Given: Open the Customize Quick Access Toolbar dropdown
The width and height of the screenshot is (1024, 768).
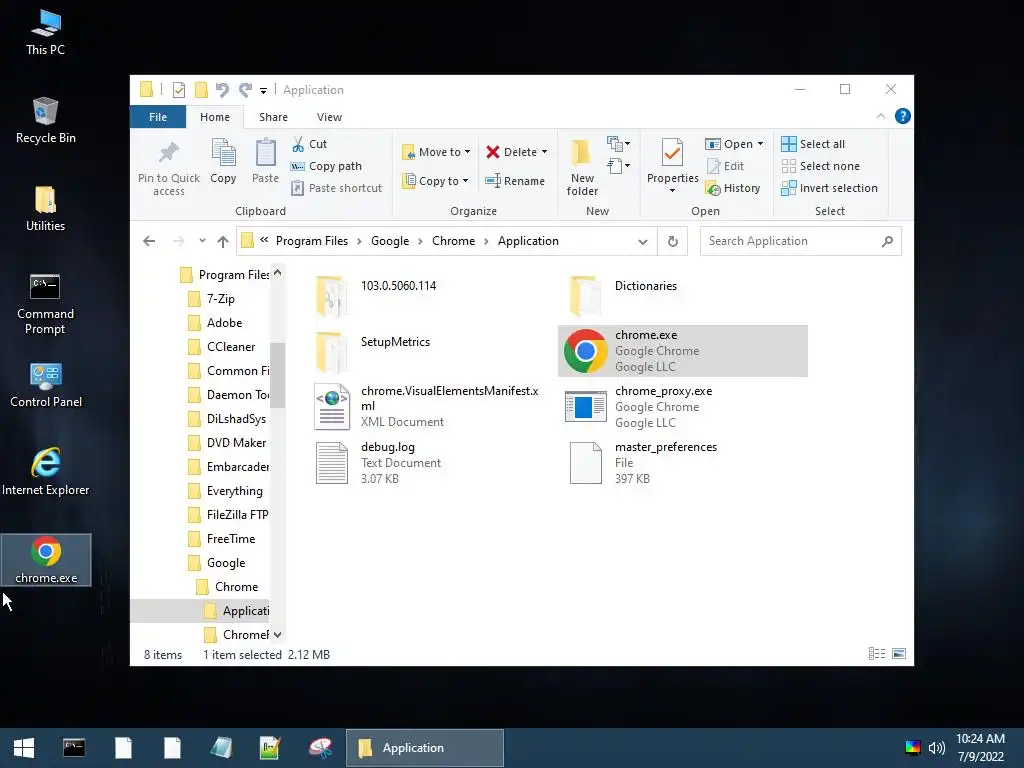Looking at the screenshot, I should coord(263,90).
